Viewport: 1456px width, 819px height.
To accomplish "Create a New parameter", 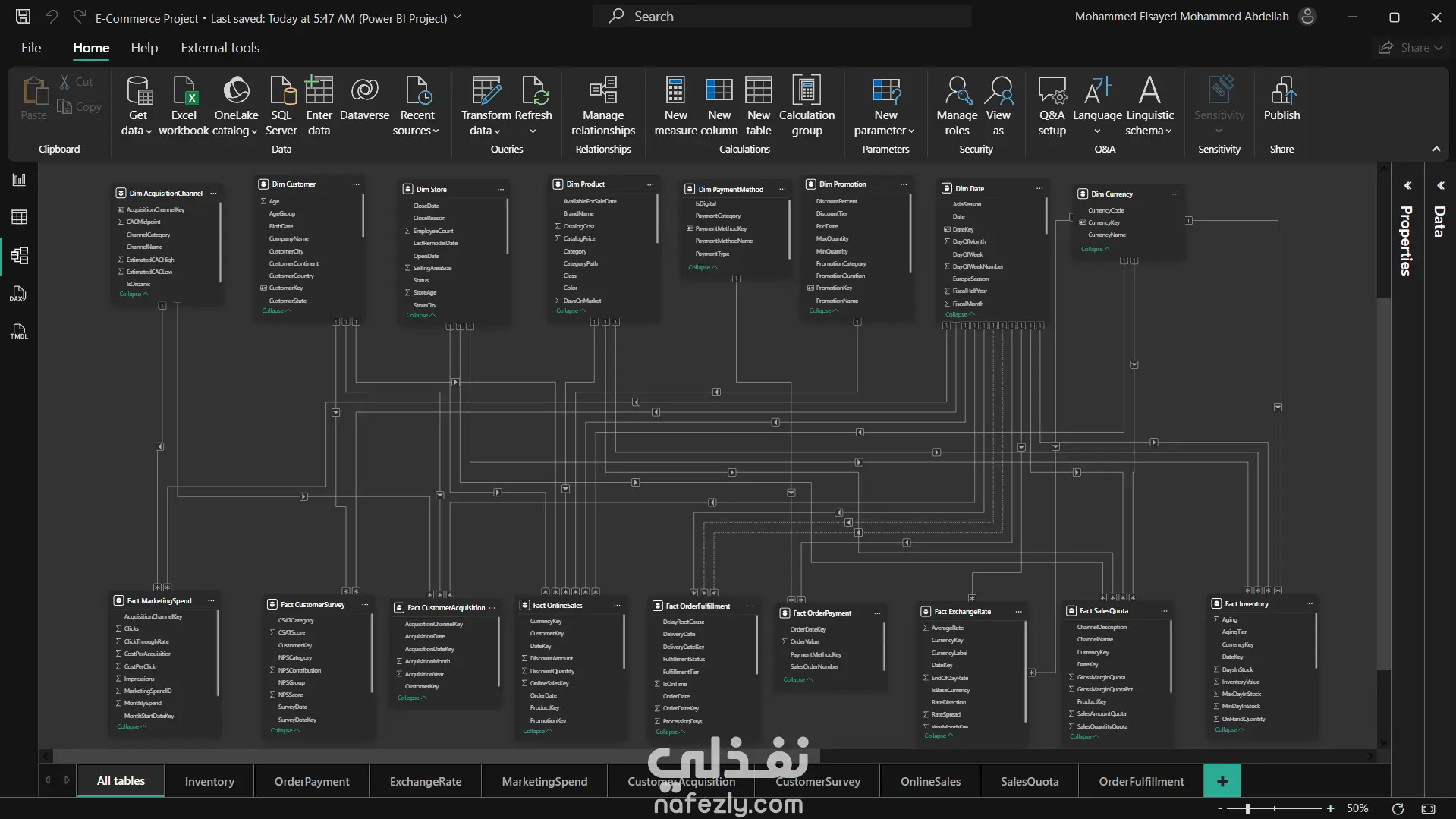I will (885, 106).
